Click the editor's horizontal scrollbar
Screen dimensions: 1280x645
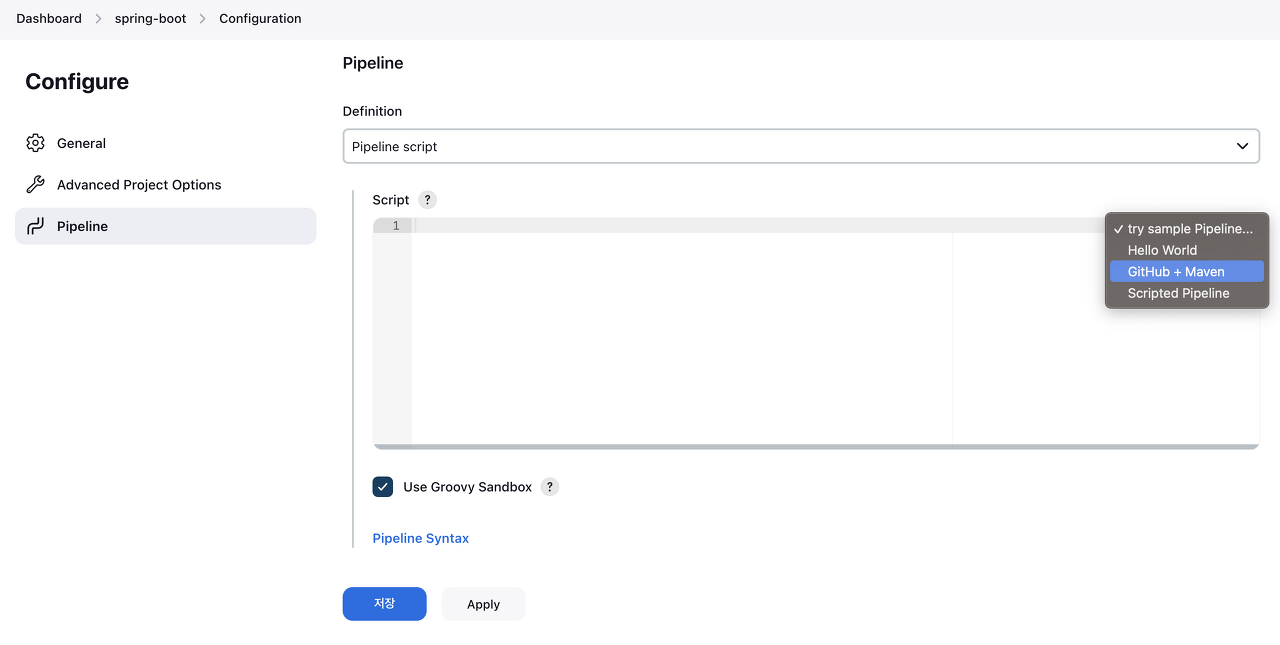[816, 447]
